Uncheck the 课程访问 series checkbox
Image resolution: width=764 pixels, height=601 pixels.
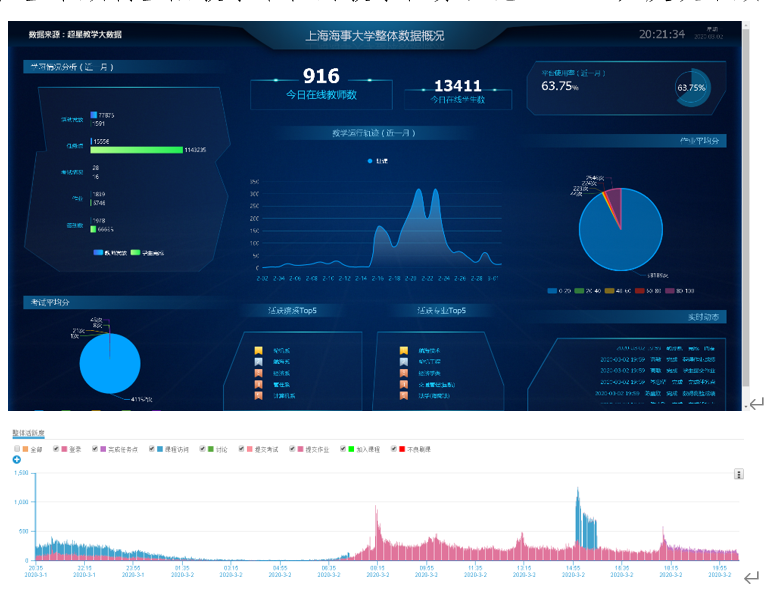point(148,448)
